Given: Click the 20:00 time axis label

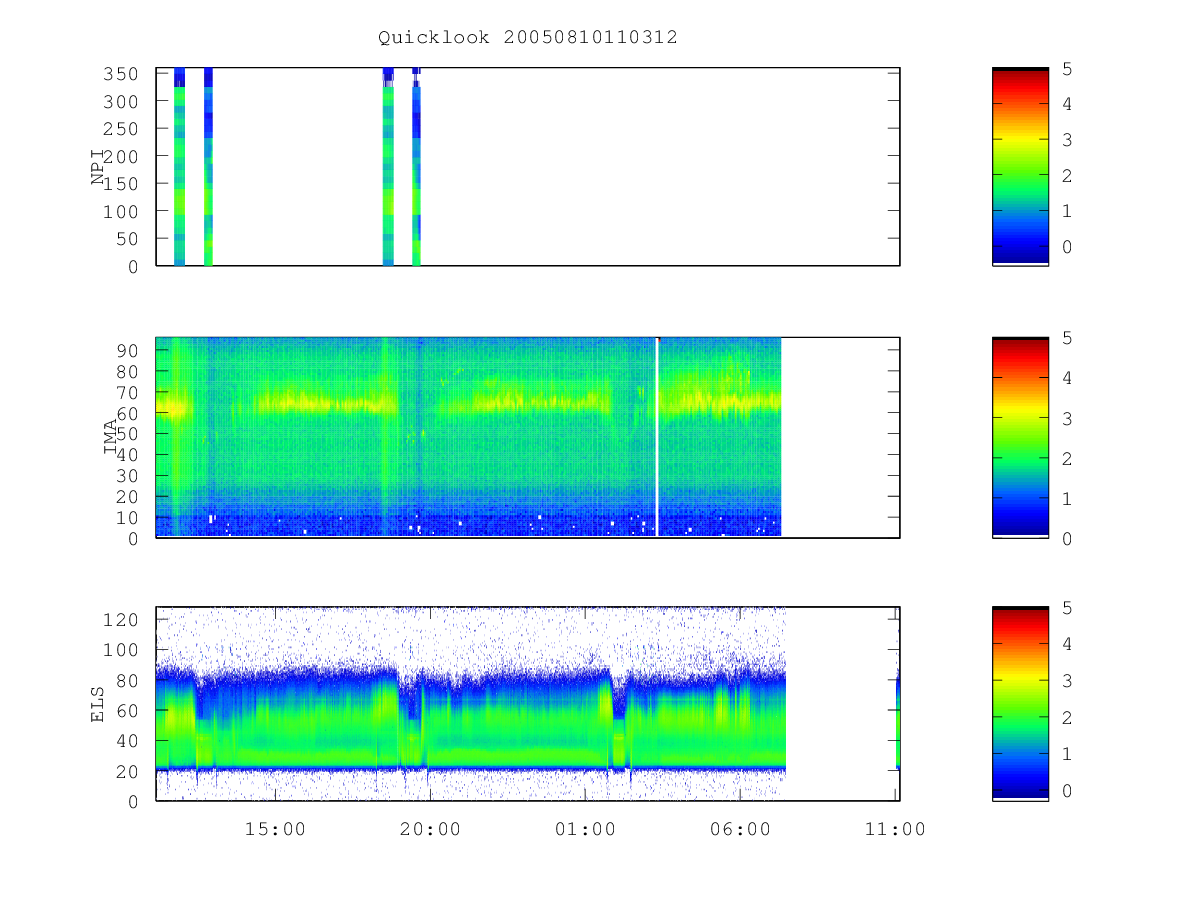Looking at the screenshot, I should point(430,829).
